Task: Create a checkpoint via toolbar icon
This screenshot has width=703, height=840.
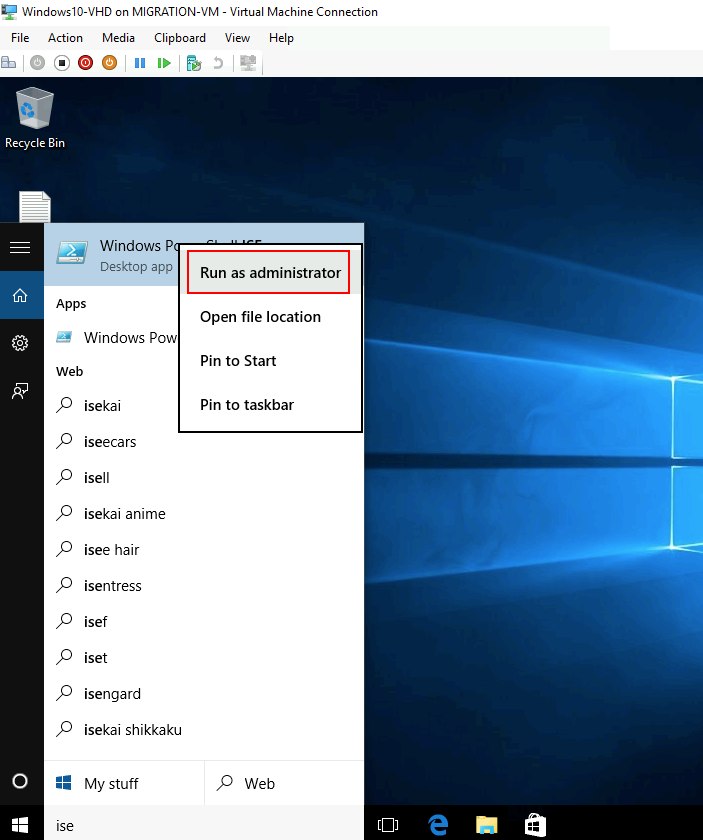Action: 193,63
